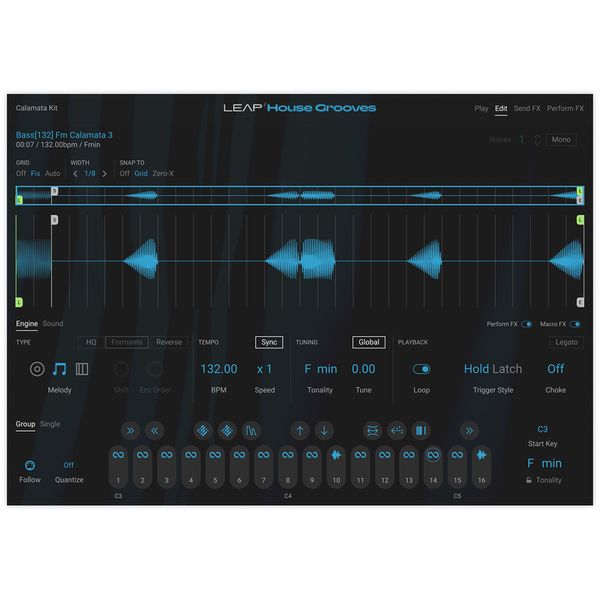Image resolution: width=600 pixels, height=600 pixels.
Task: Switch to the Sound tab
Action: coord(53,324)
